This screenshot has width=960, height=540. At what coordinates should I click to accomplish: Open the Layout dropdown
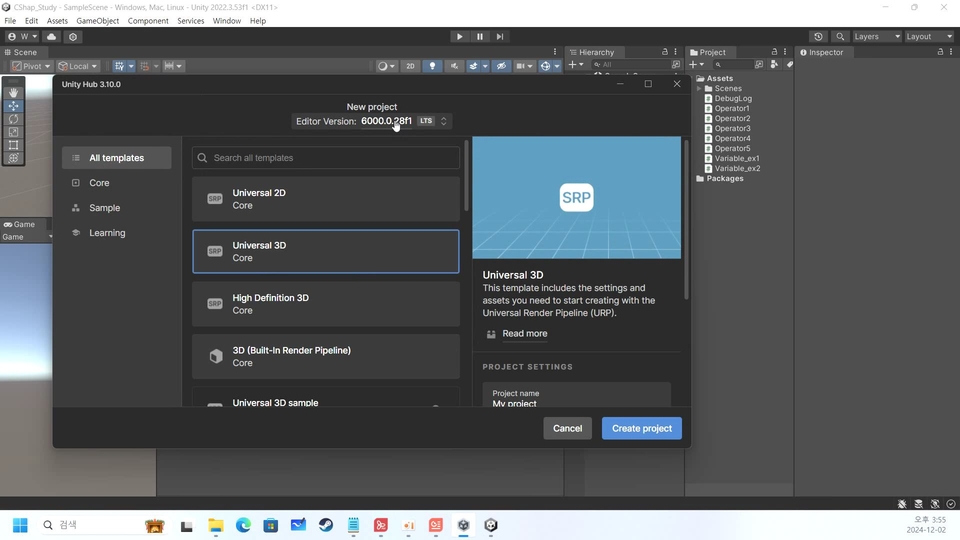click(929, 37)
